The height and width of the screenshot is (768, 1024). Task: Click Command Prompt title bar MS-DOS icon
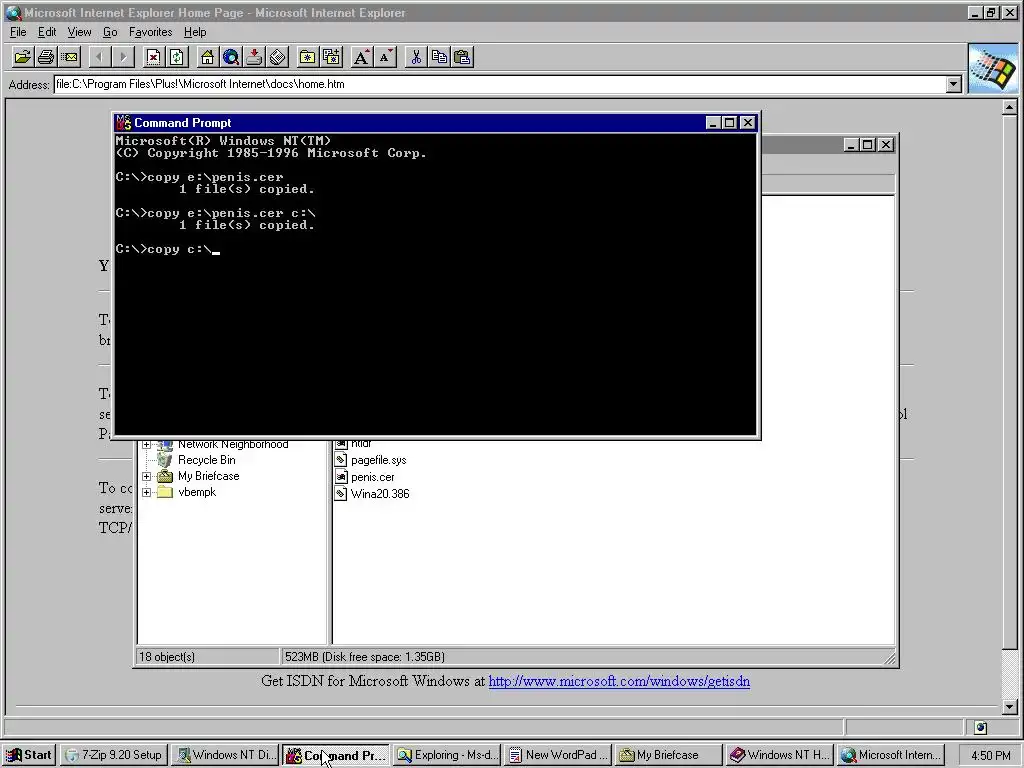123,123
